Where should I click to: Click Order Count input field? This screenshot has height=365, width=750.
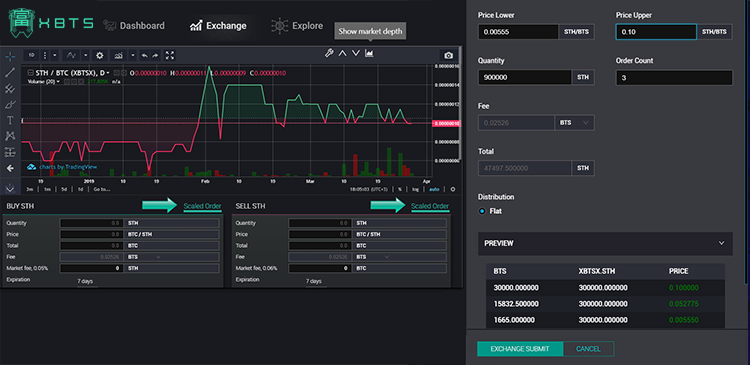[674, 77]
